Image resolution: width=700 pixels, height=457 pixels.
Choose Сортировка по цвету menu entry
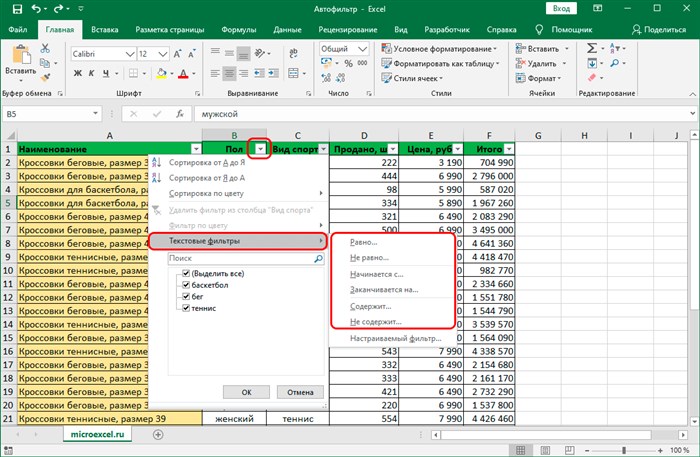238,194
